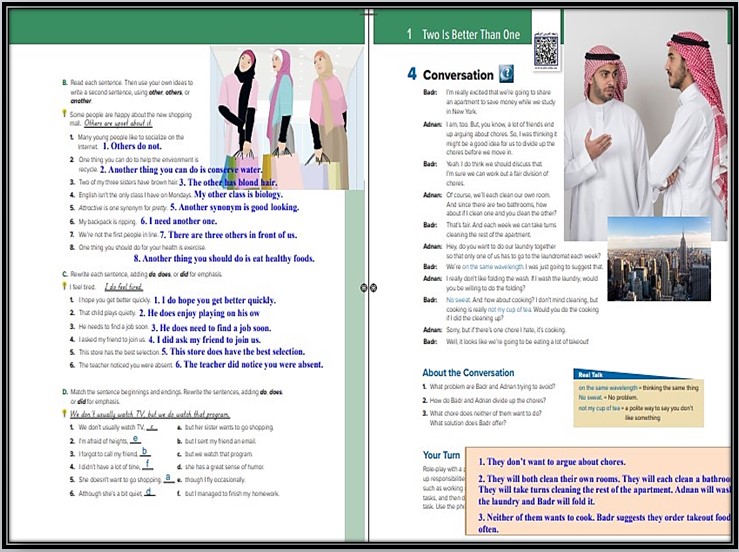Click the answer letter after 'I didn't have a lot of time'
This screenshot has width=739, height=552.
(148, 464)
